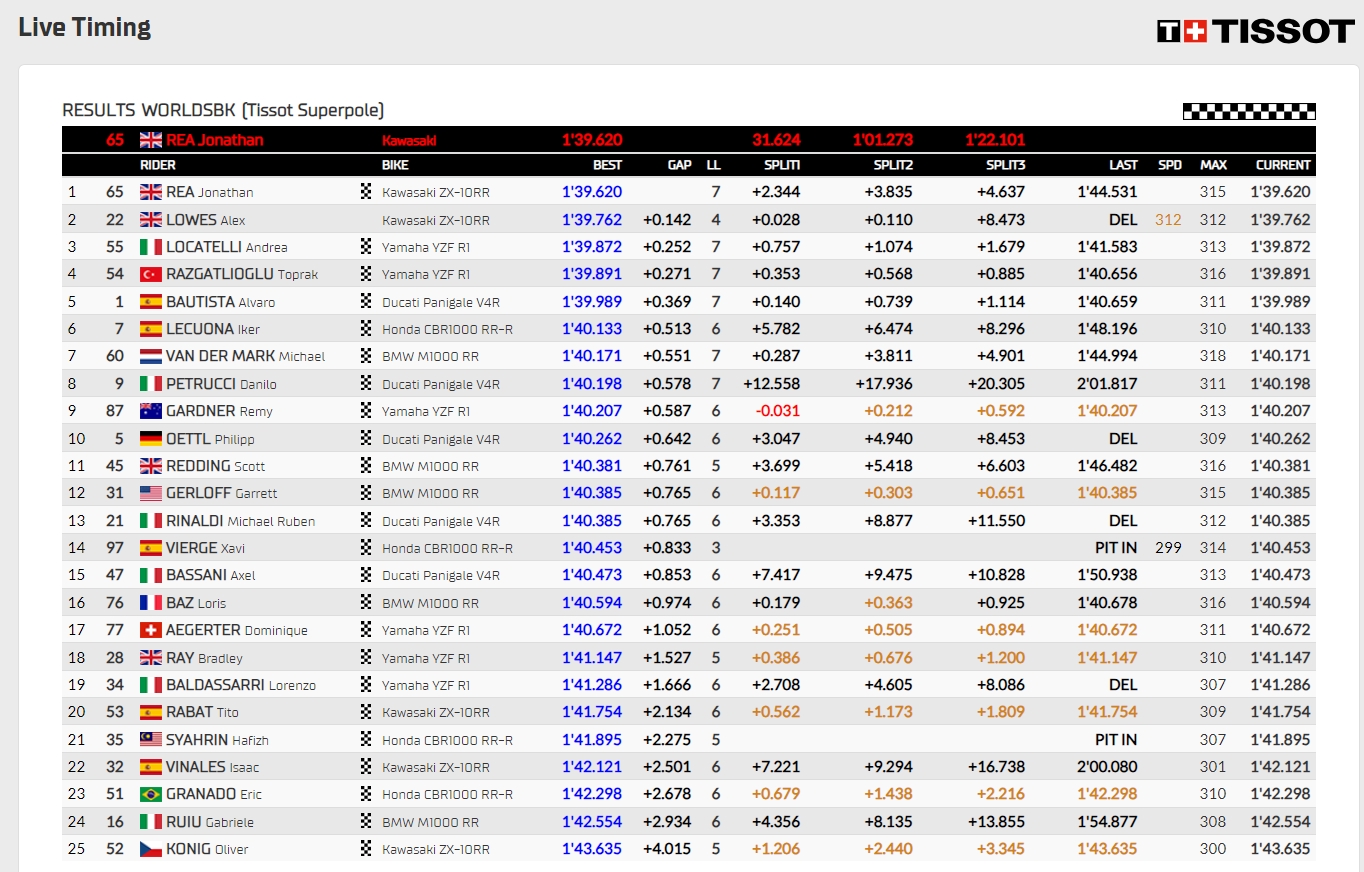
Task: Click the MAX column header
Action: (x=1213, y=165)
